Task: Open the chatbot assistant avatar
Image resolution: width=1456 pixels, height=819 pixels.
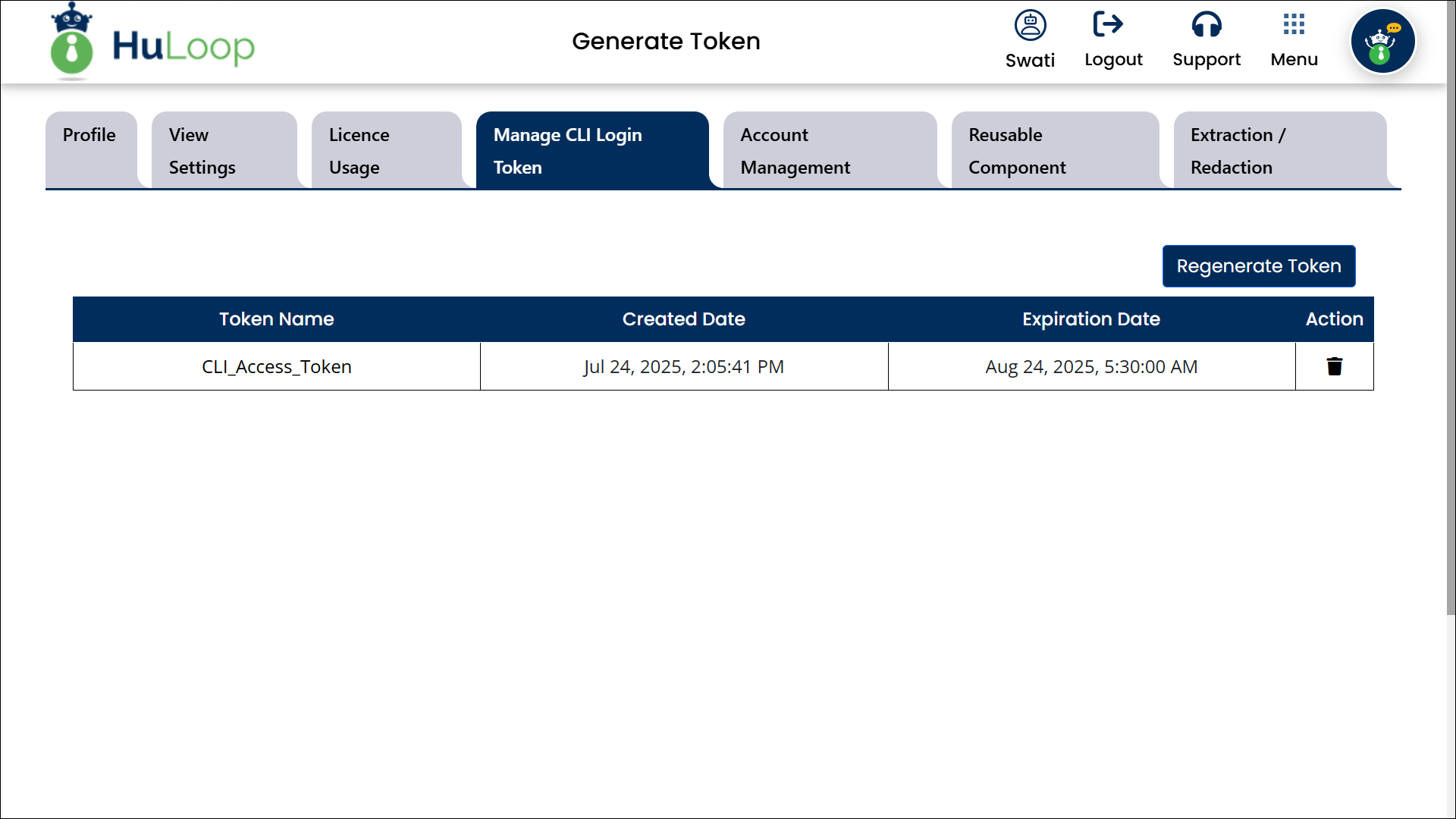Action: coord(1382,42)
